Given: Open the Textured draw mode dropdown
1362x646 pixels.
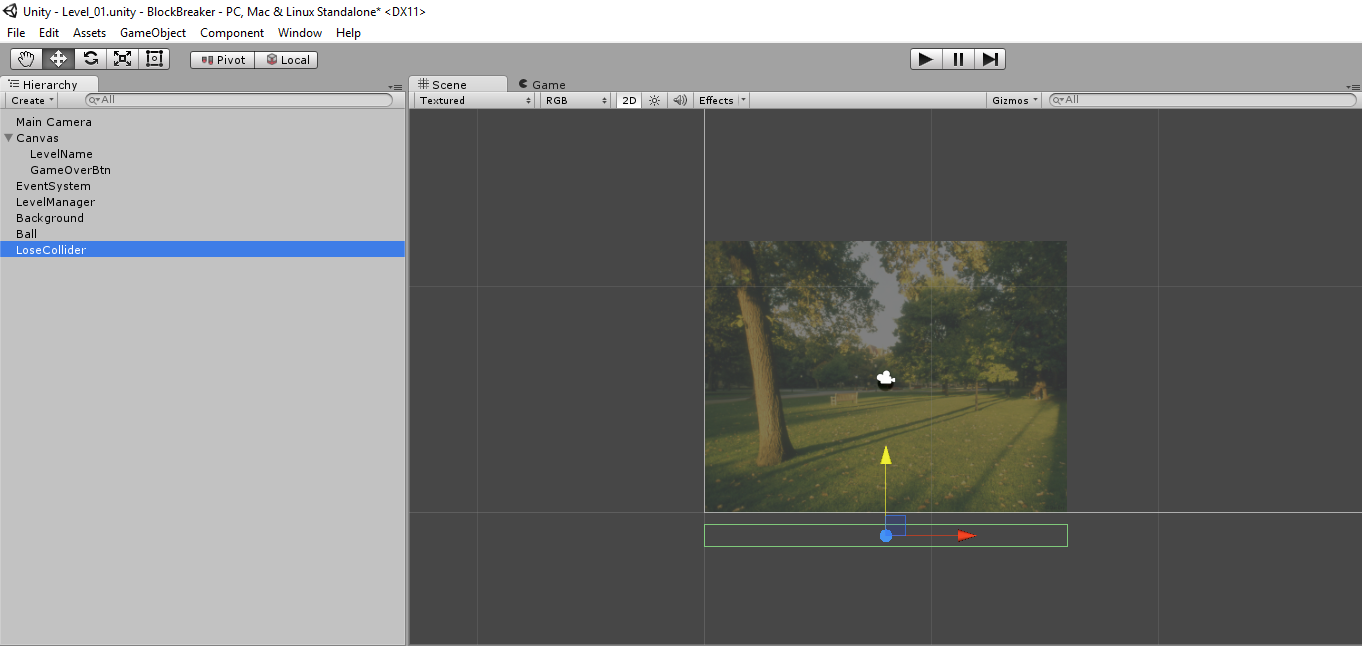Looking at the screenshot, I should [475, 100].
